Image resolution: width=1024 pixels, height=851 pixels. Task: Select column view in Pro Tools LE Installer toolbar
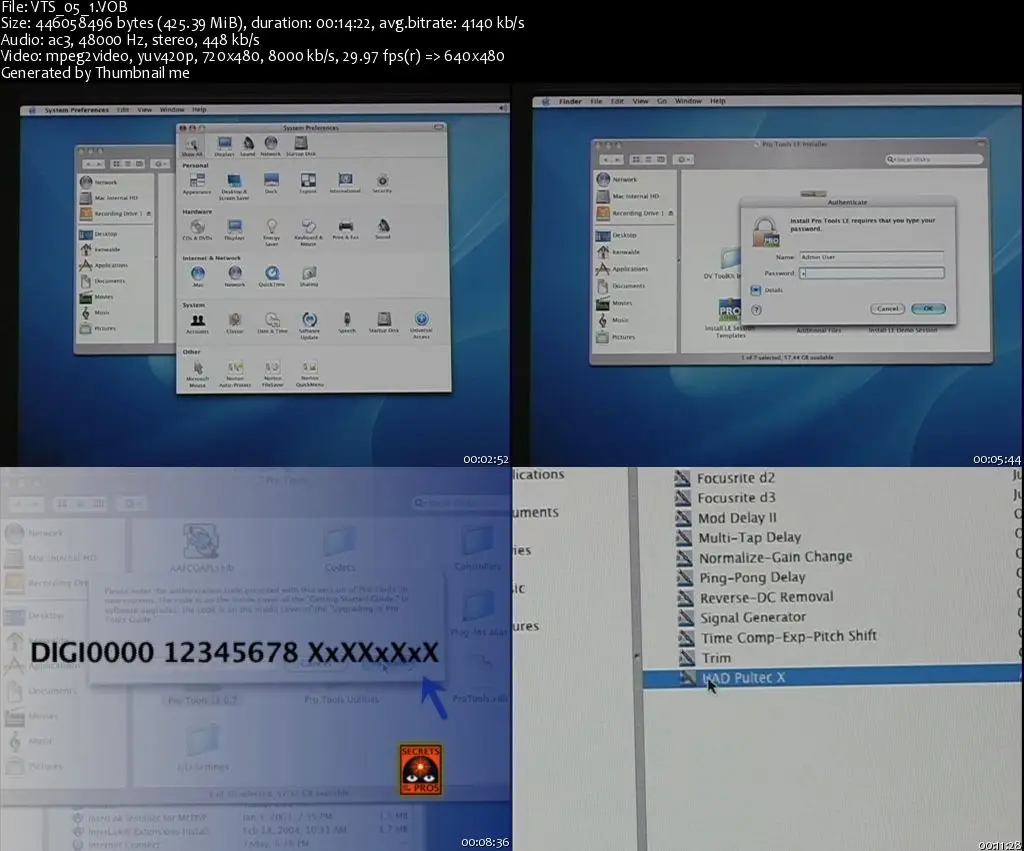tap(660, 159)
